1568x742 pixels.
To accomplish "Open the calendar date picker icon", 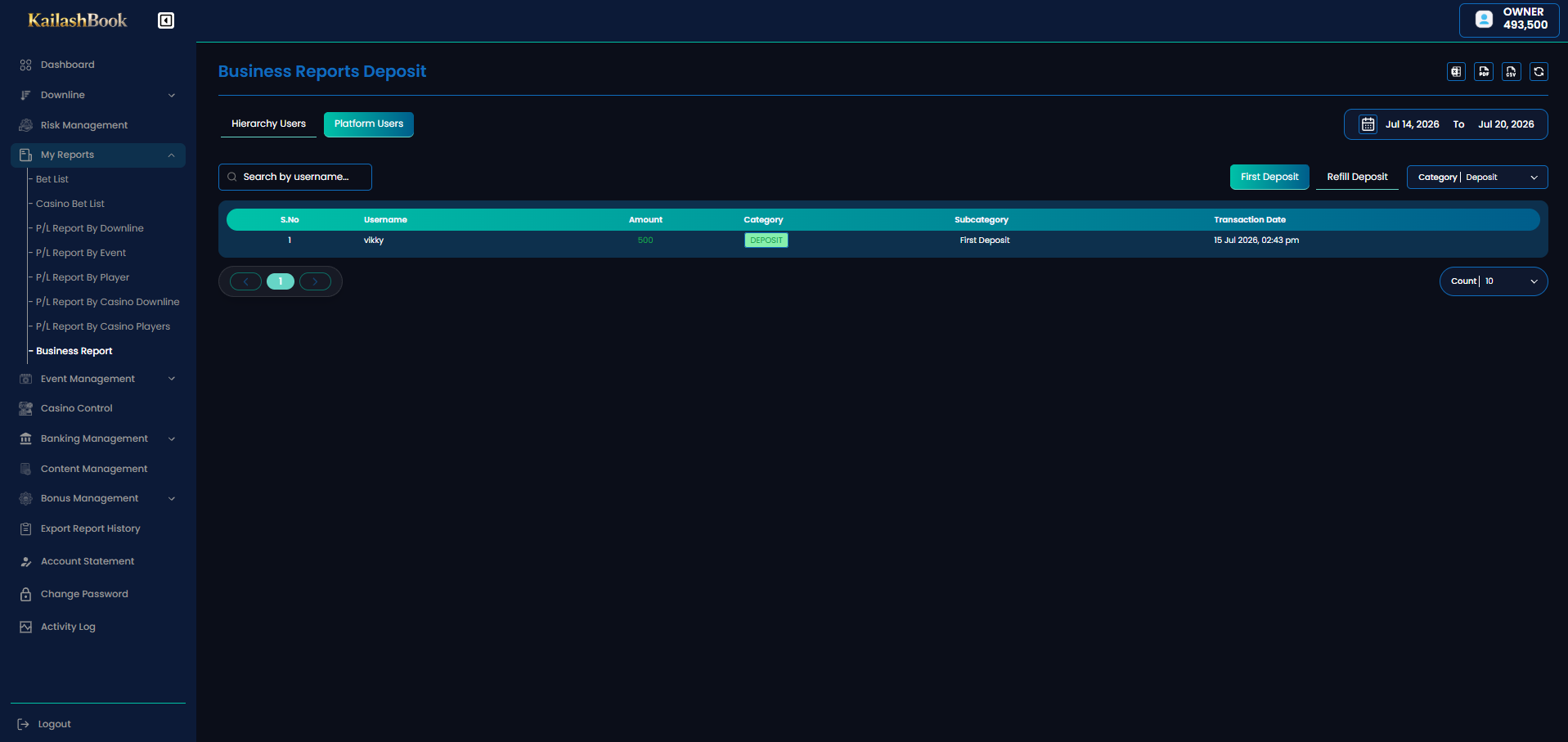I will 1368,124.
